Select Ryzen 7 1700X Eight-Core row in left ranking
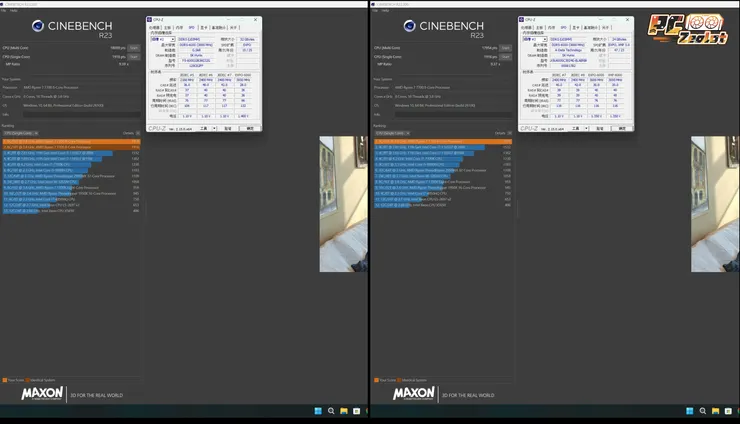The height and width of the screenshot is (424, 740). (x=71, y=187)
